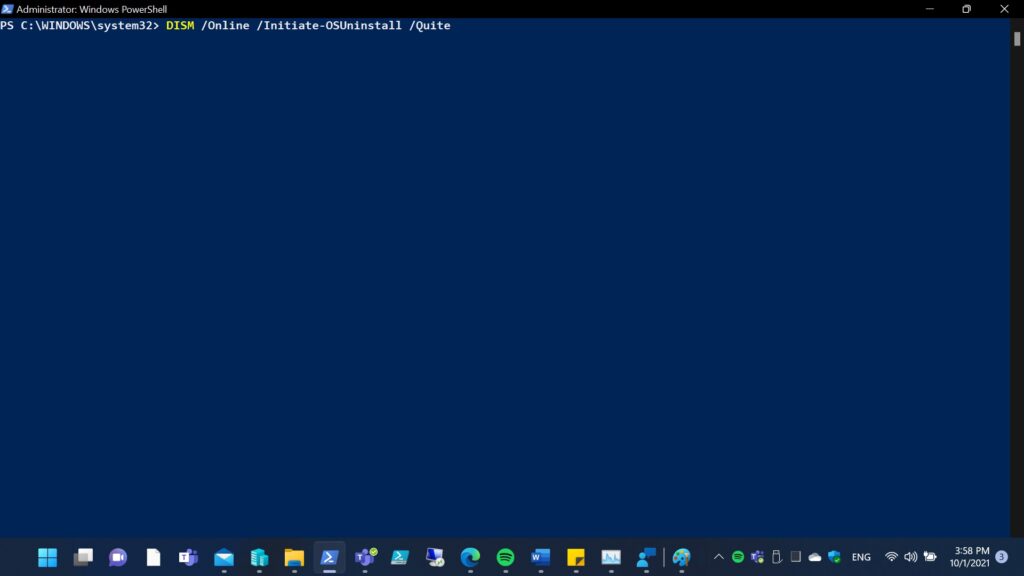The height and width of the screenshot is (576, 1024).
Task: Open Sticky Notes app
Action: 576,557
